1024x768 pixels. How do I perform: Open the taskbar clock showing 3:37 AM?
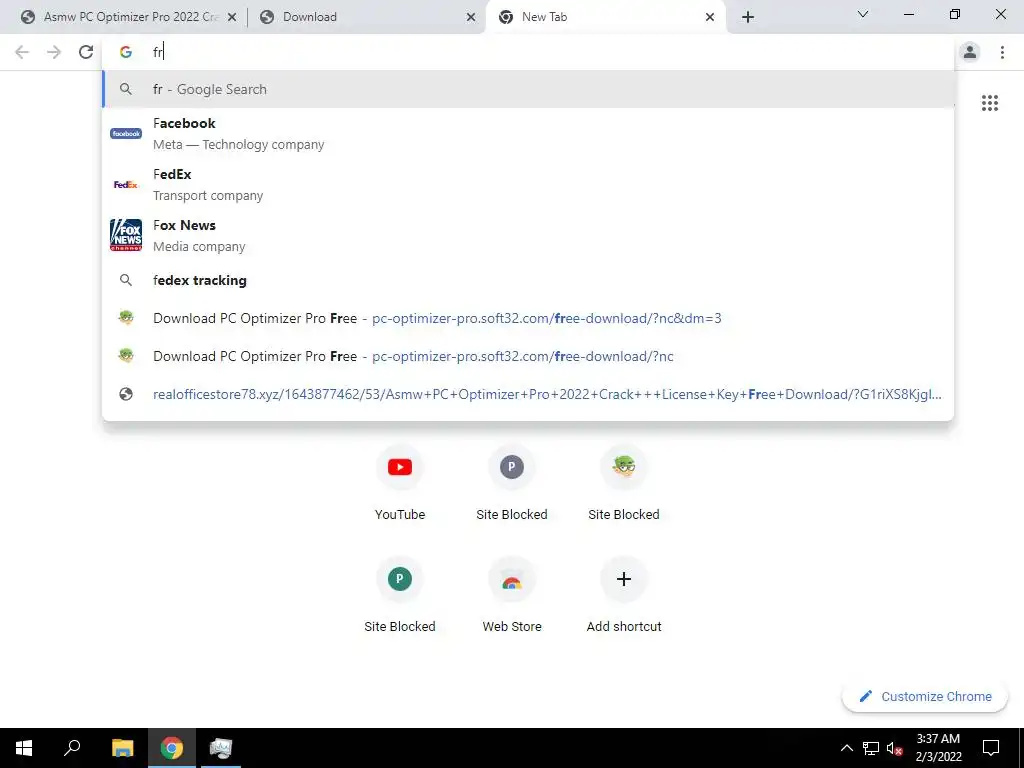point(938,748)
